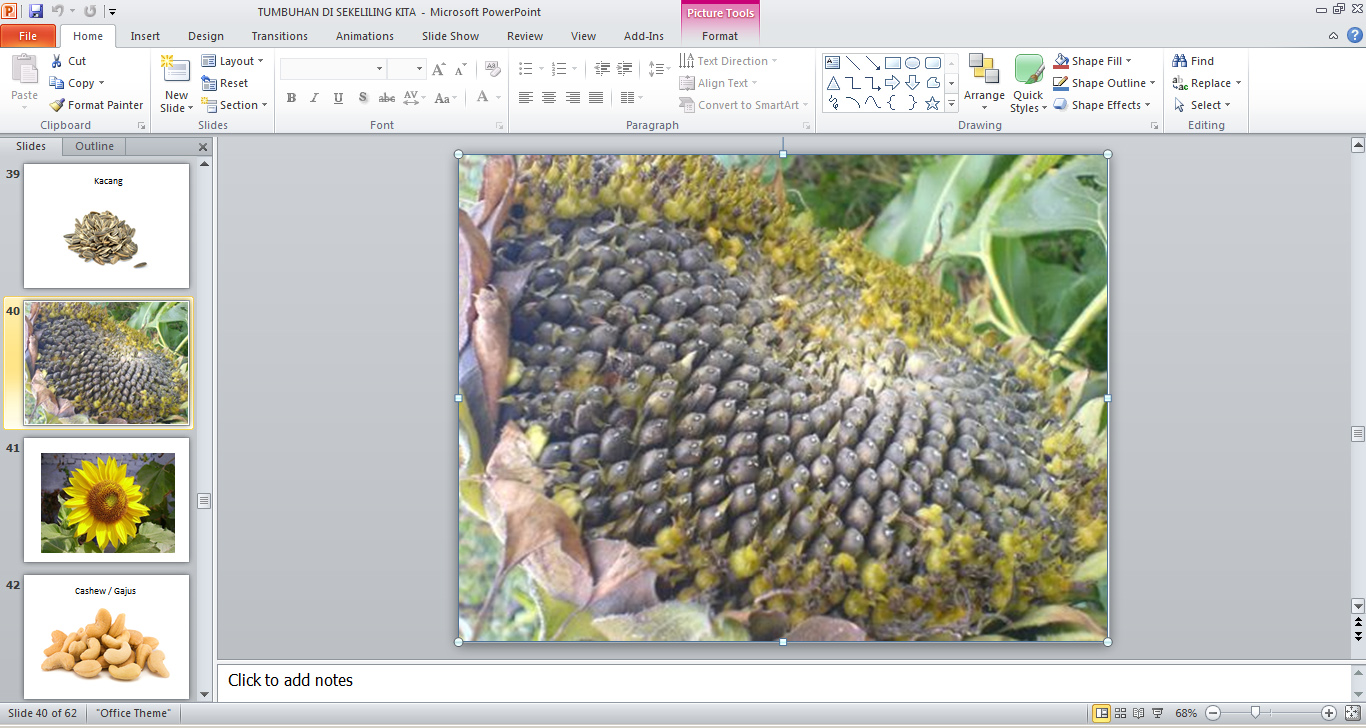
Task: Close the slides thumbnail pane
Action: click(203, 147)
